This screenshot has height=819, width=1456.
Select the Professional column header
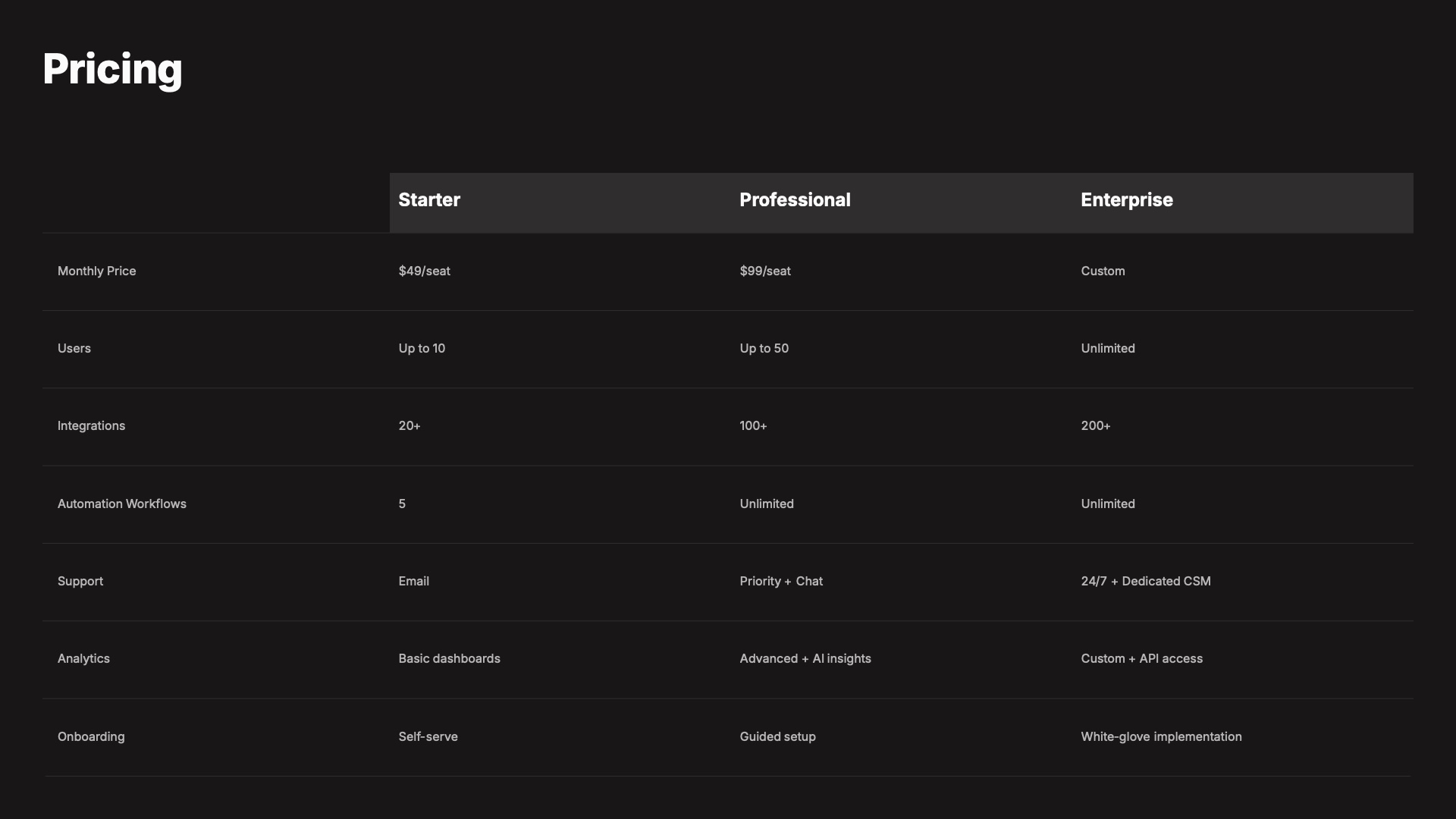coord(795,200)
